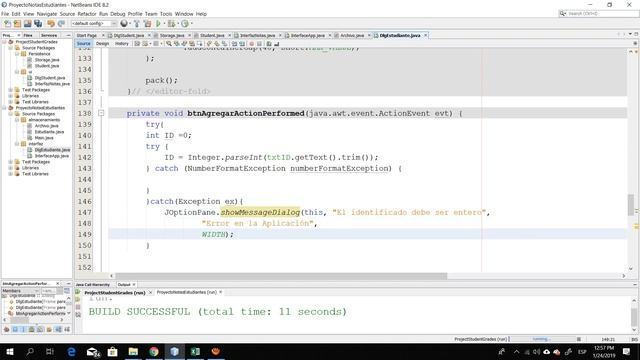
Task: Switch to the Storage.java editor tab
Action: [x=172, y=36]
